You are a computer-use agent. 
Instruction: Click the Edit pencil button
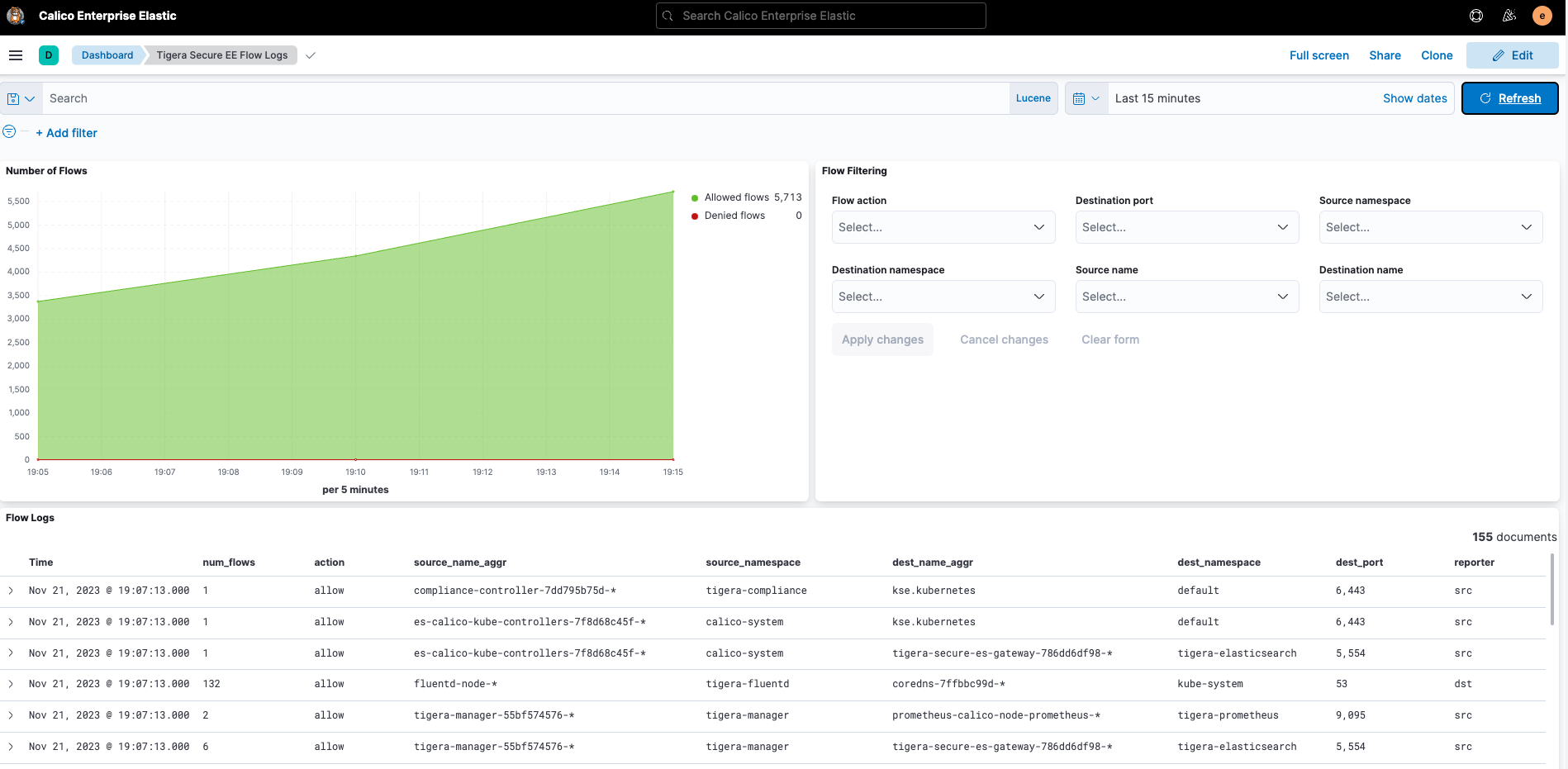pyautogui.click(x=1513, y=55)
